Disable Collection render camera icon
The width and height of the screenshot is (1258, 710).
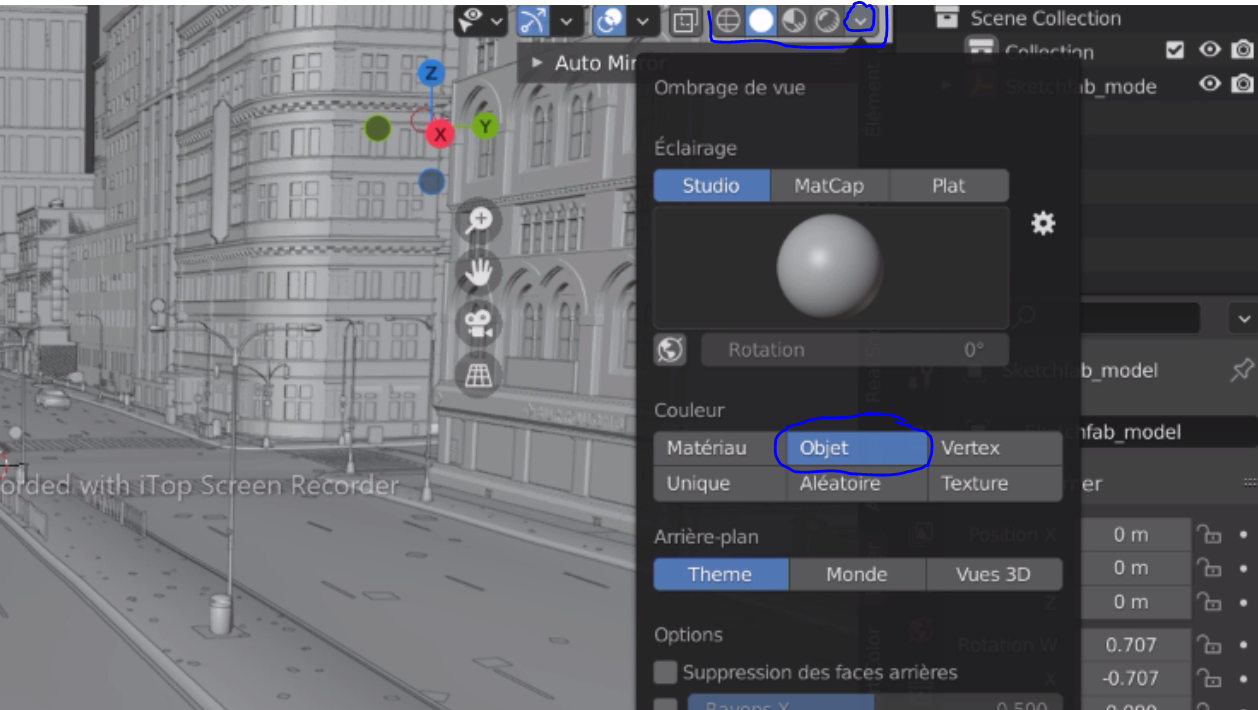point(1242,49)
